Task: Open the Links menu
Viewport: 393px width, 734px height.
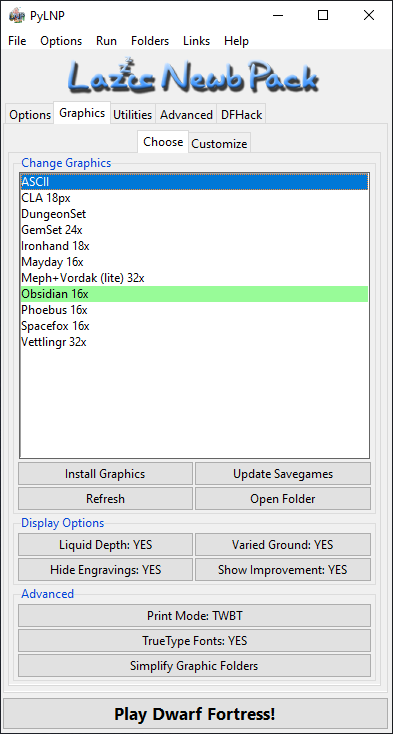Action: [196, 41]
